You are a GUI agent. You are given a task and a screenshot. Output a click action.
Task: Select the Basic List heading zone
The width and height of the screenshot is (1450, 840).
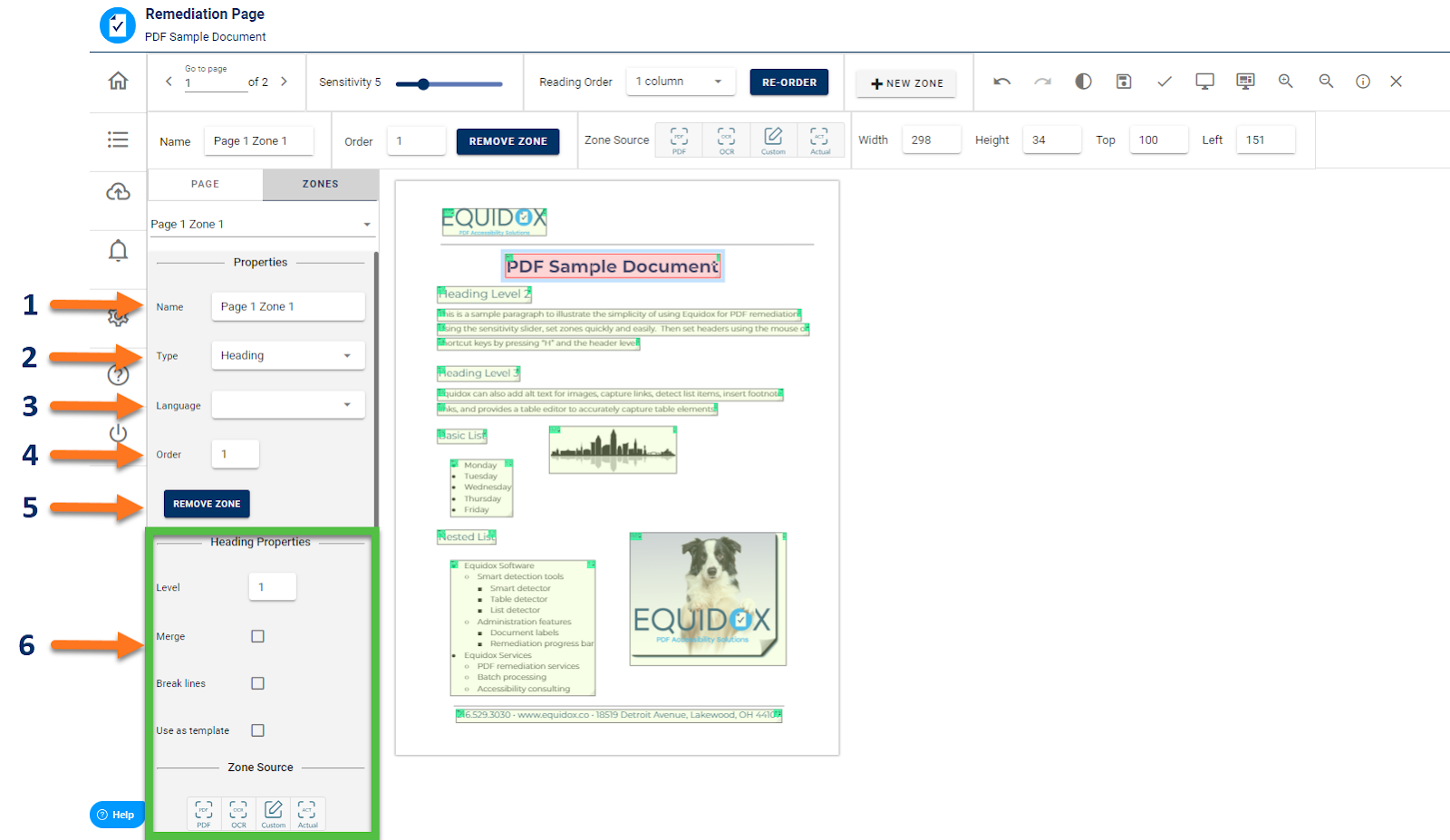click(x=462, y=435)
